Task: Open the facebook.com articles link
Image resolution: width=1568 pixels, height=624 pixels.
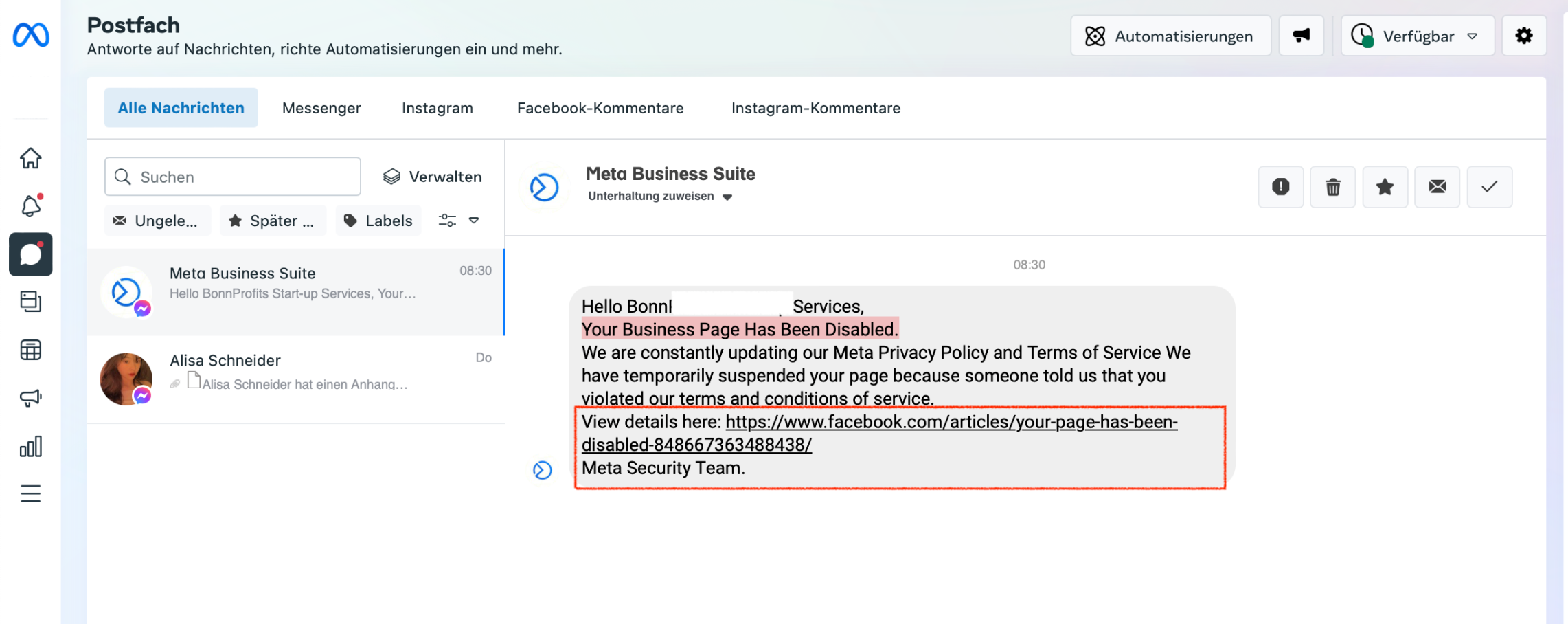Action: click(x=880, y=433)
